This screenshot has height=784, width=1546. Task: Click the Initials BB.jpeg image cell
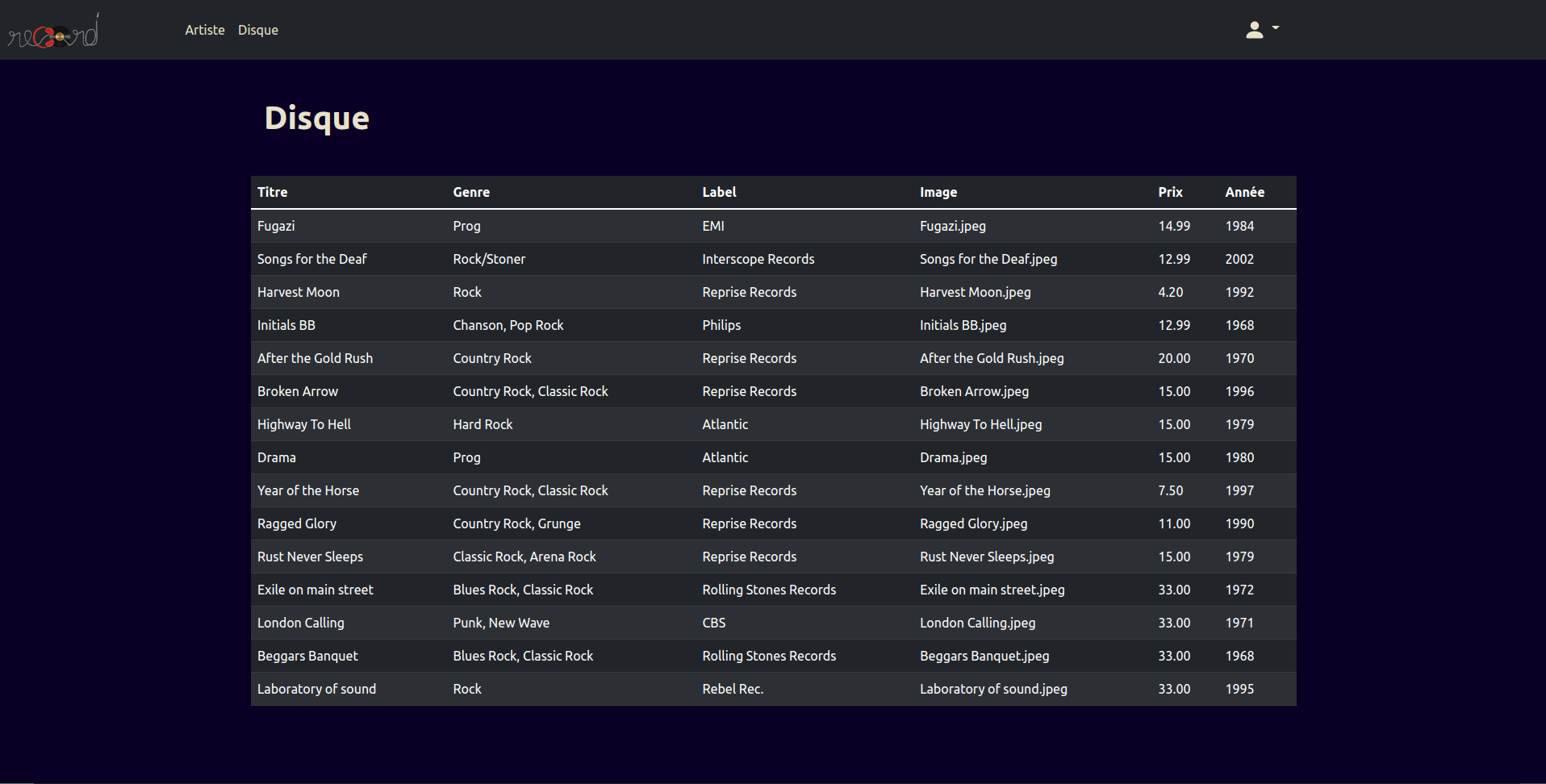tap(963, 325)
